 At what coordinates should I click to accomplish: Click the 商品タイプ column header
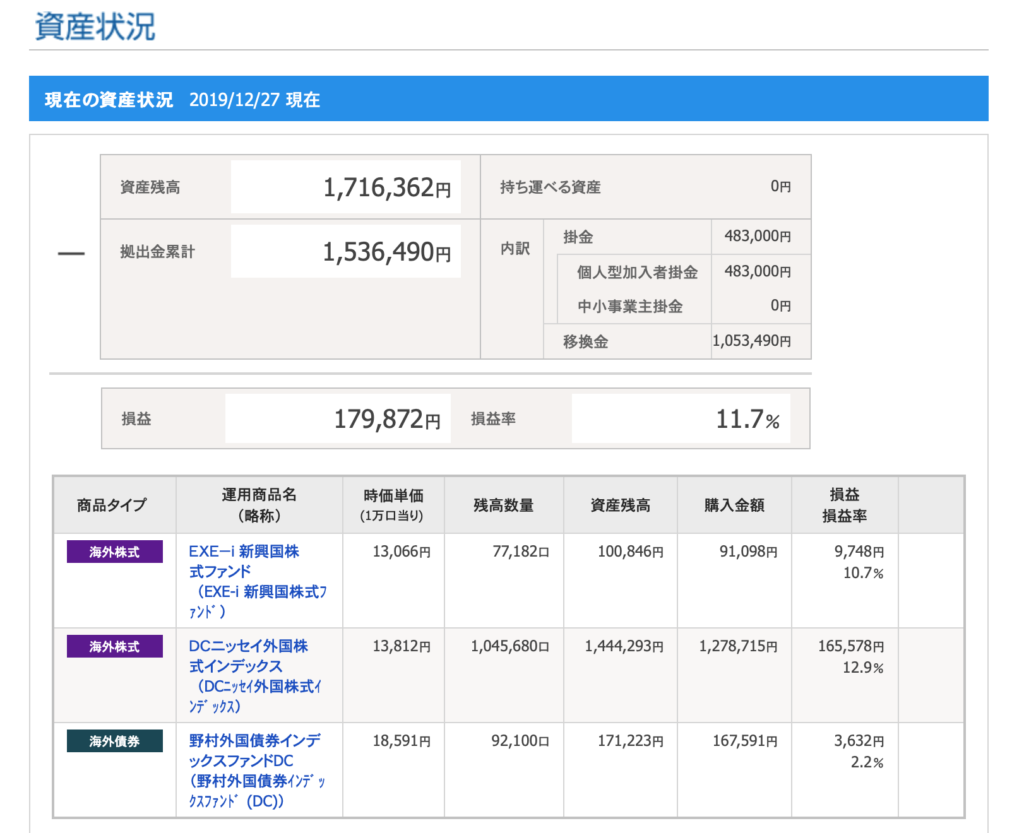coord(112,505)
